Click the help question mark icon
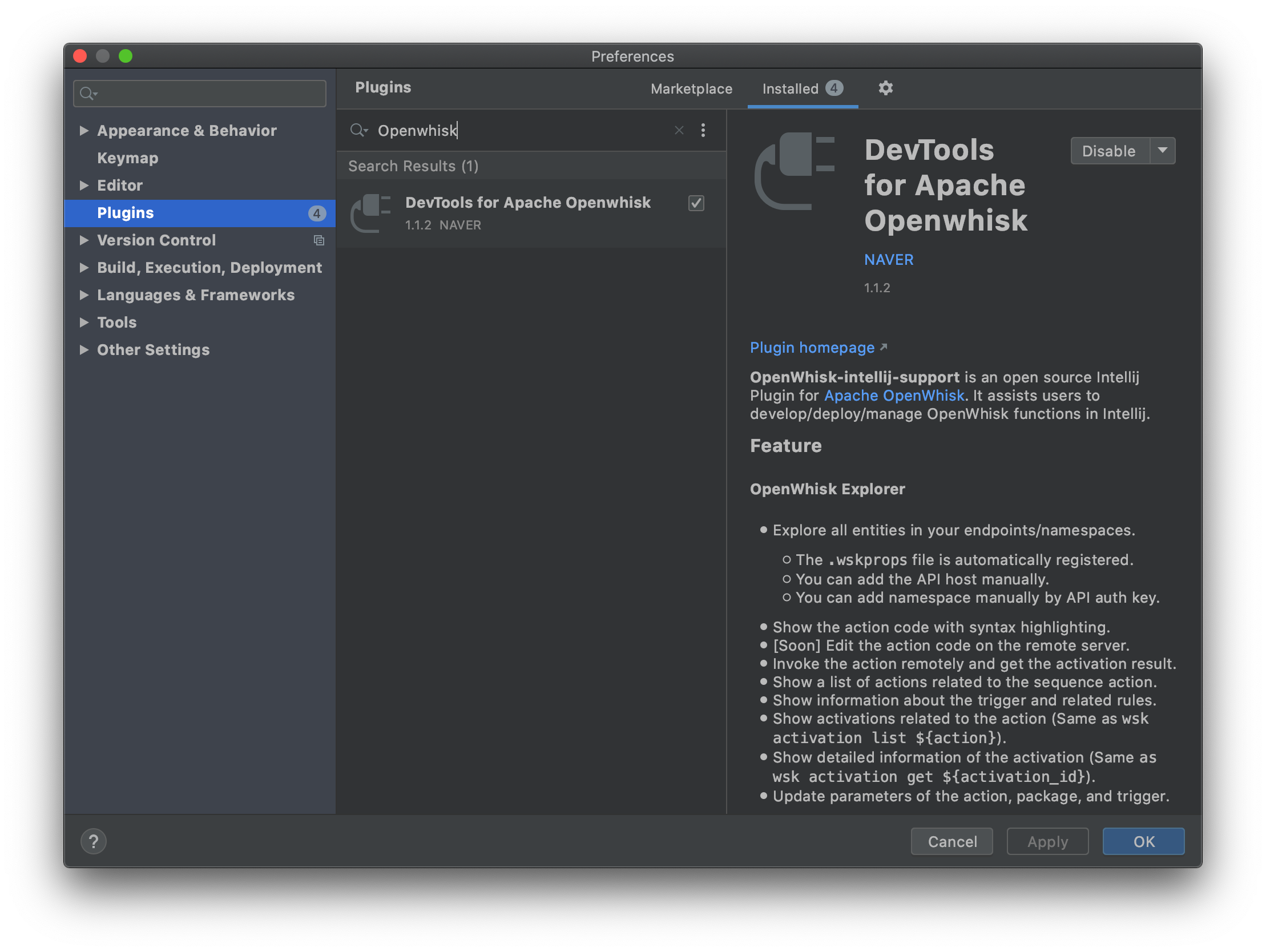The height and width of the screenshot is (952, 1266). pyautogui.click(x=94, y=841)
